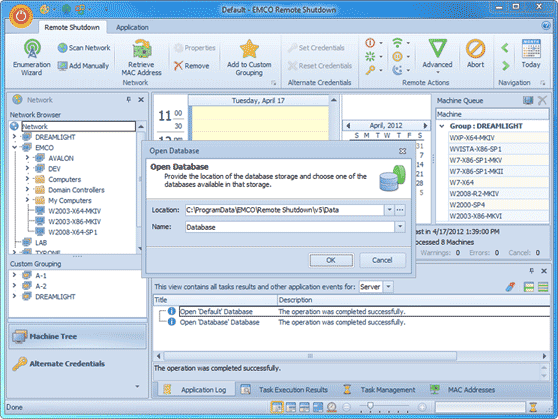Click the Machine column header
The image size is (558, 419).
[493, 114]
